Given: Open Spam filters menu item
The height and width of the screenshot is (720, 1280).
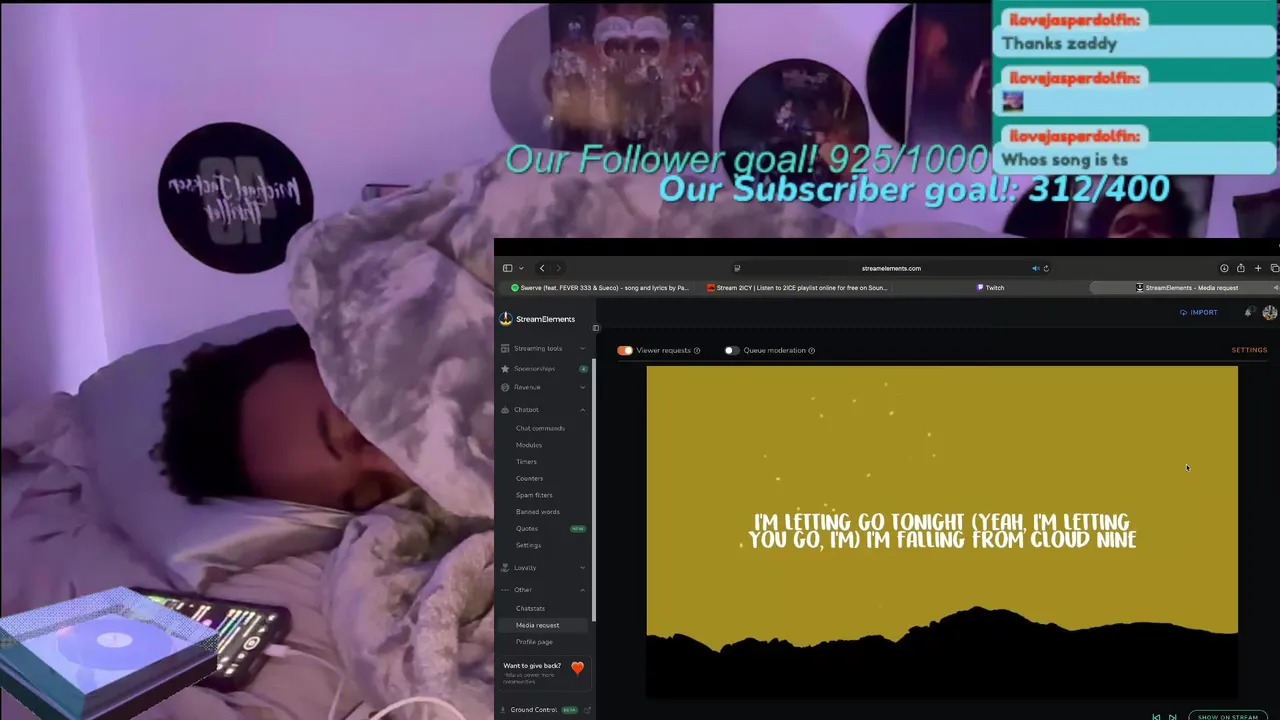Looking at the screenshot, I should [534, 495].
